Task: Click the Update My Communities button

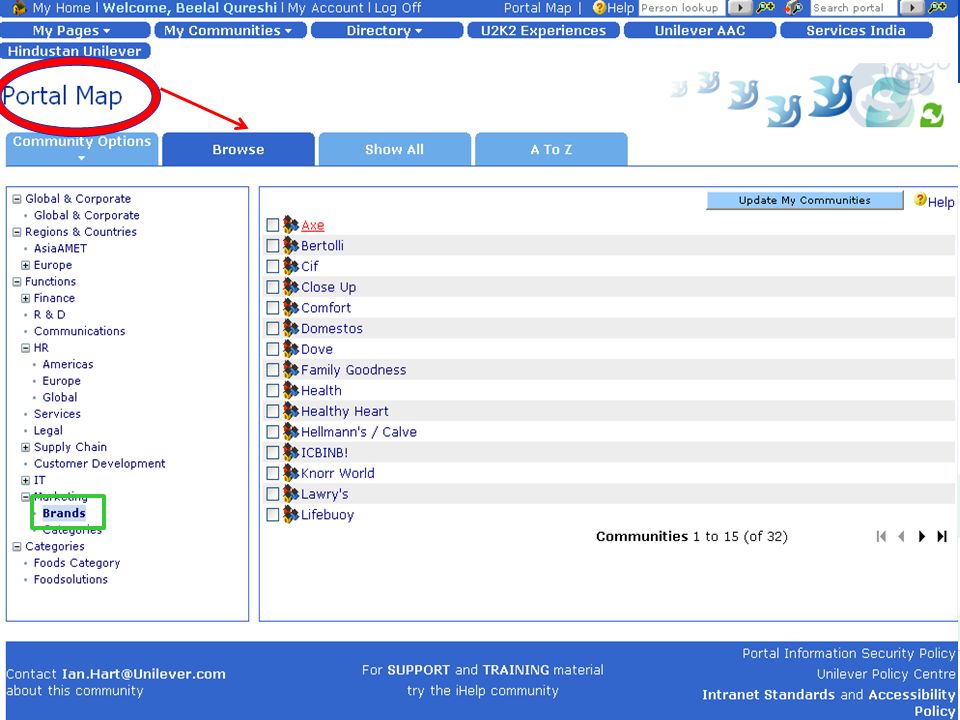Action: [x=804, y=200]
